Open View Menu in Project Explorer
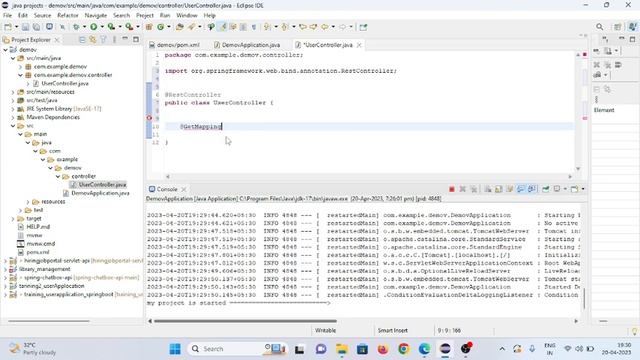The image size is (640, 360). (114, 40)
